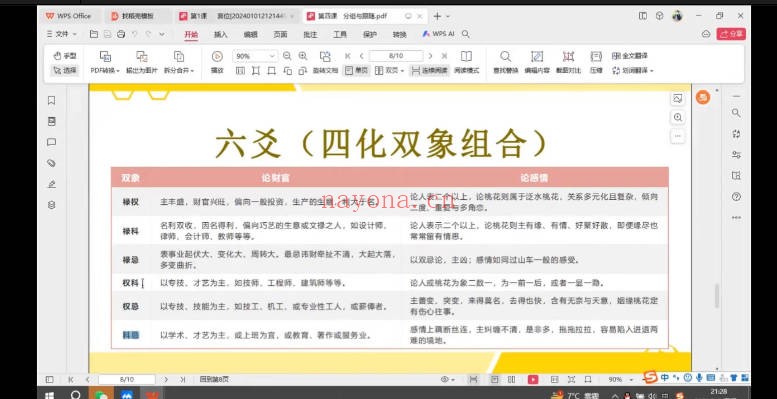
Task: Select the Hand (手型) tool
Action: (64, 56)
